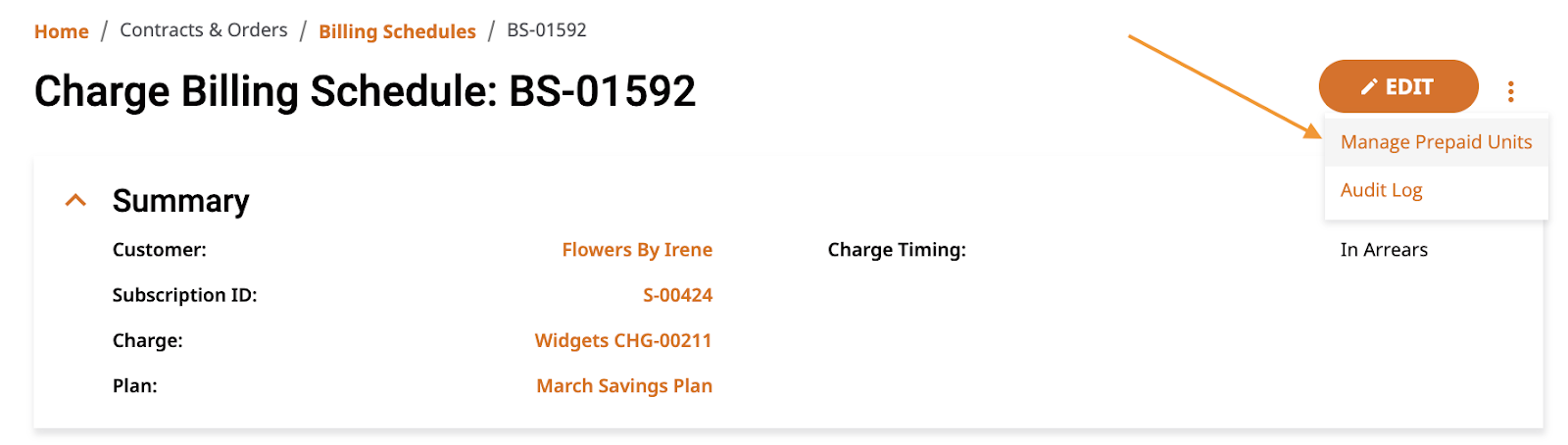Collapse the Summary section chevron
Viewport: 1568px width, 445px height.
[x=75, y=200]
